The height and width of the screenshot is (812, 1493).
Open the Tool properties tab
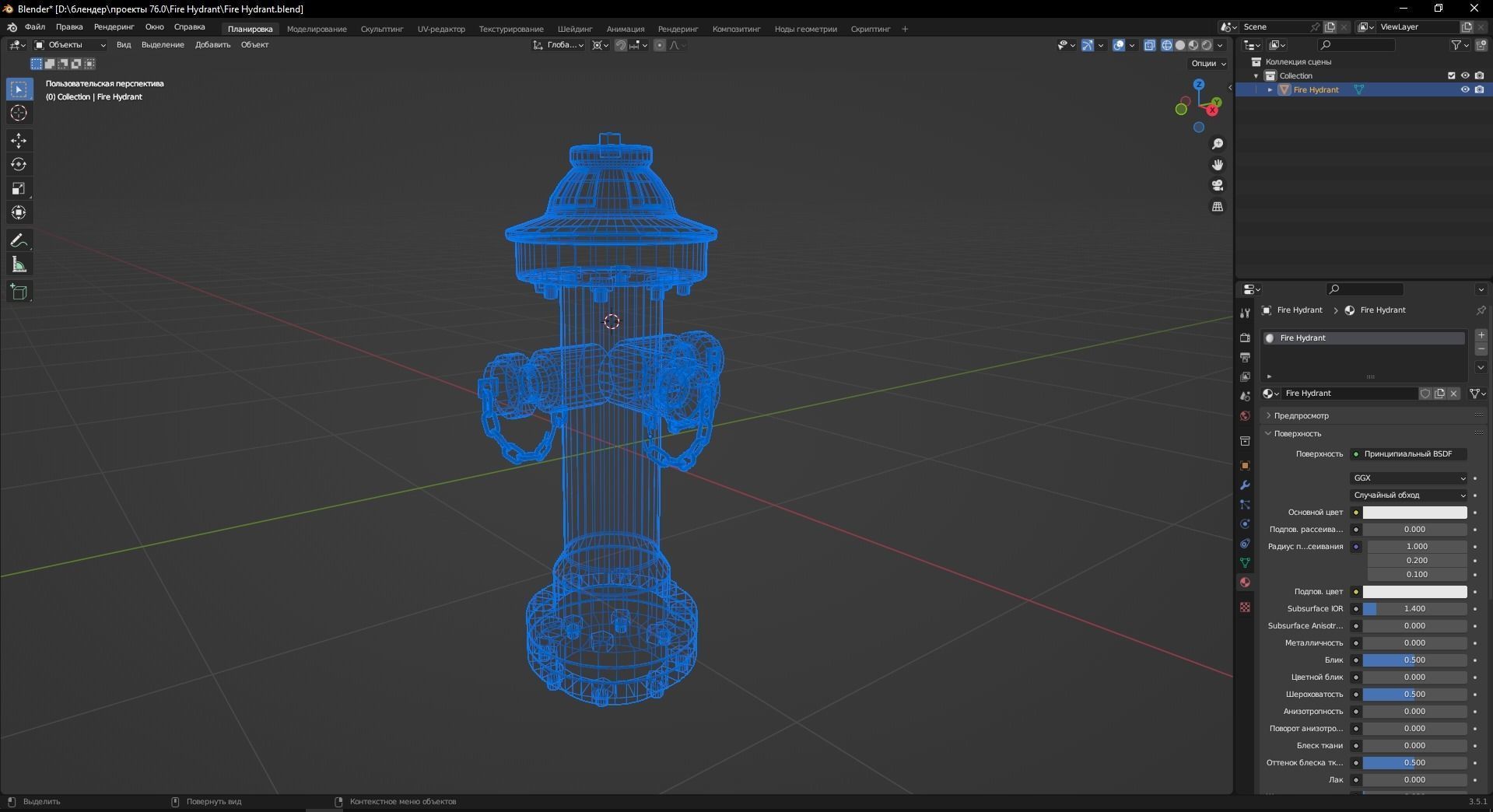pyautogui.click(x=1245, y=313)
